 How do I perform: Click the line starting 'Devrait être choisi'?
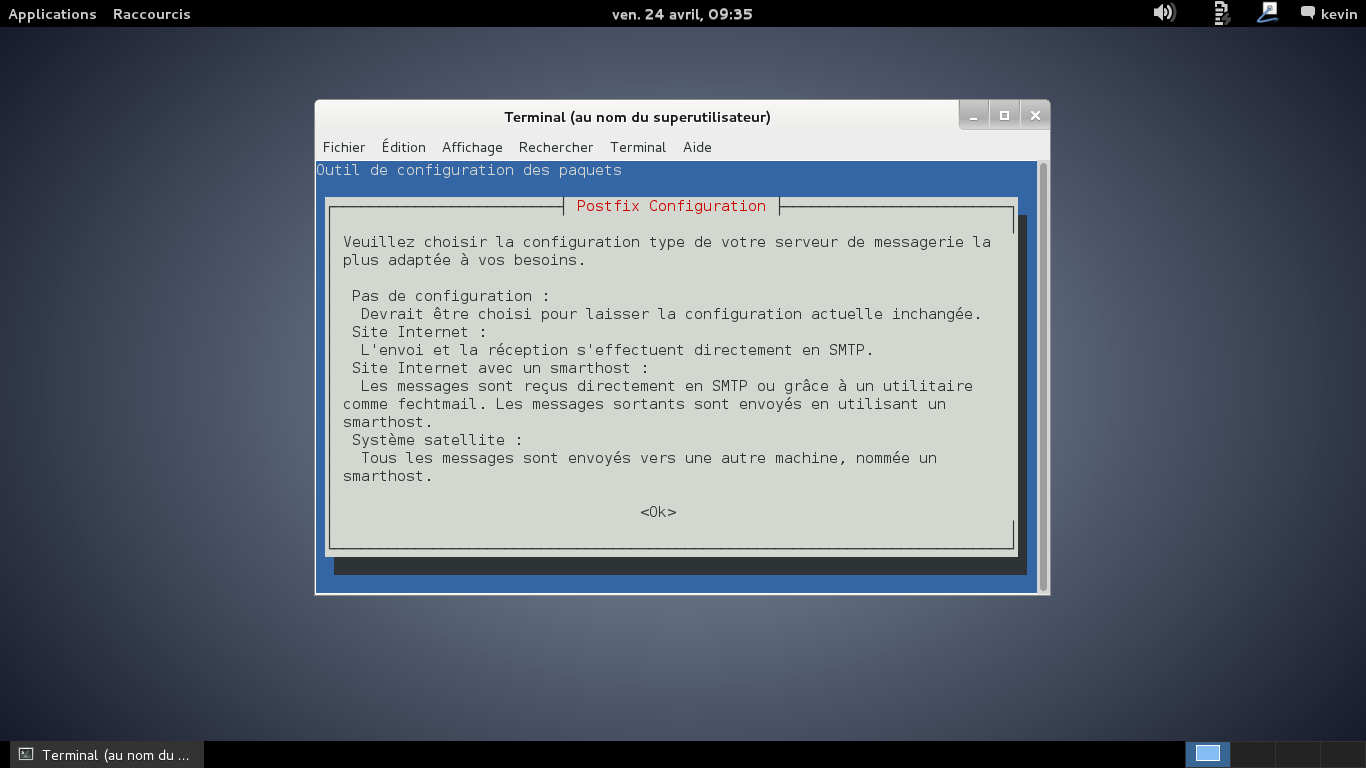[x=671, y=314]
